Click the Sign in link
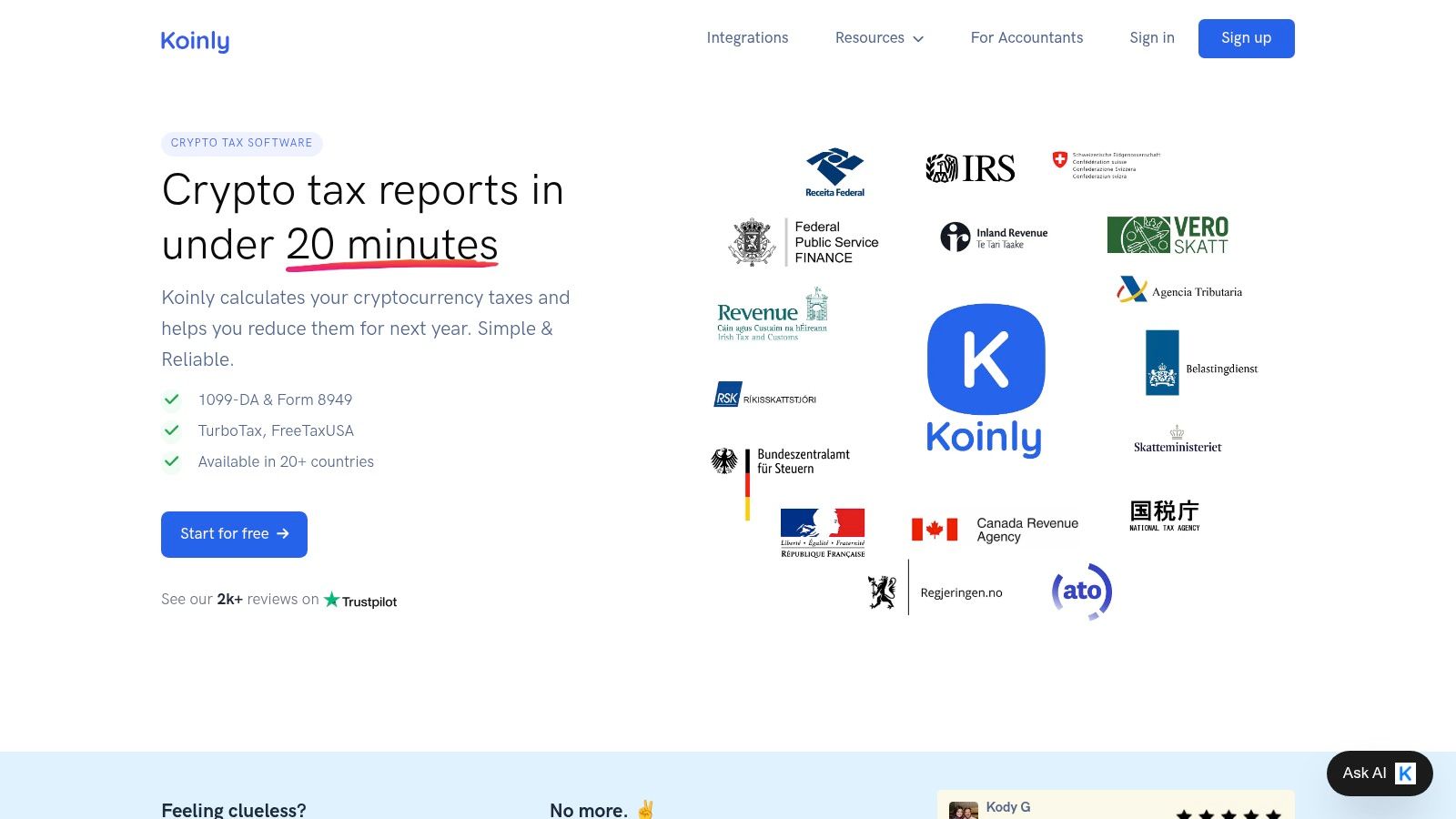The image size is (1456, 819). click(x=1152, y=37)
